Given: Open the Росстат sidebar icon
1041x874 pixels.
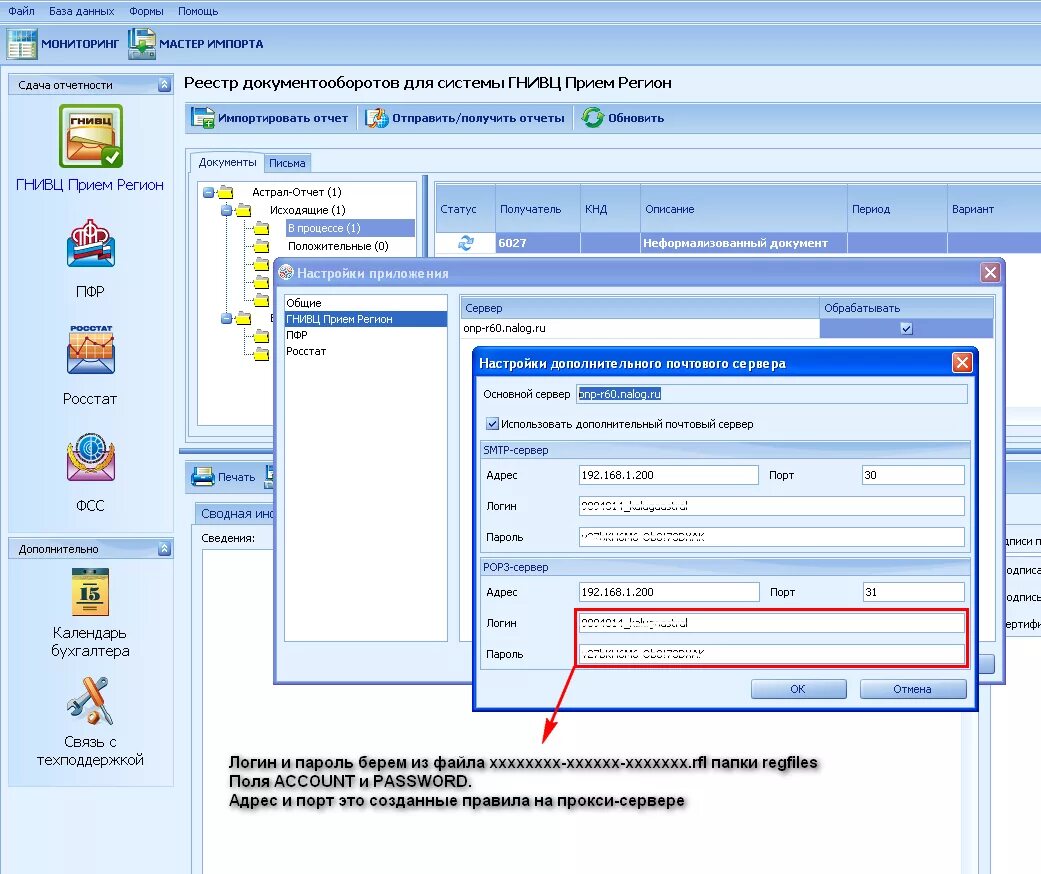Looking at the screenshot, I should 91,350.
